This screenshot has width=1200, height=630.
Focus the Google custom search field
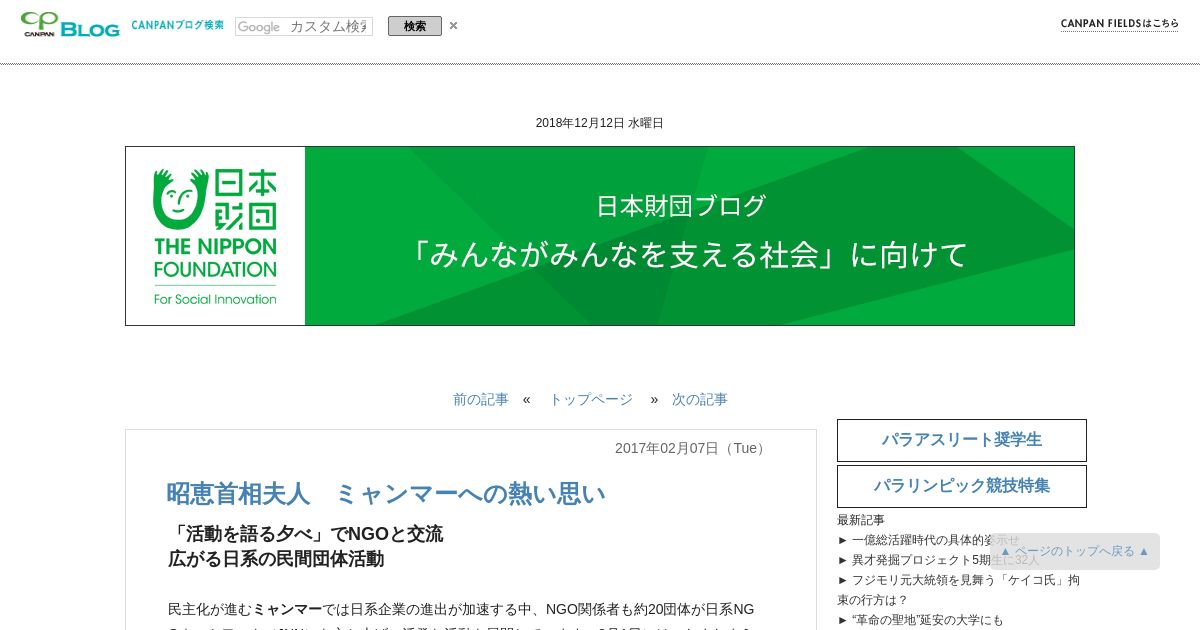click(x=304, y=26)
